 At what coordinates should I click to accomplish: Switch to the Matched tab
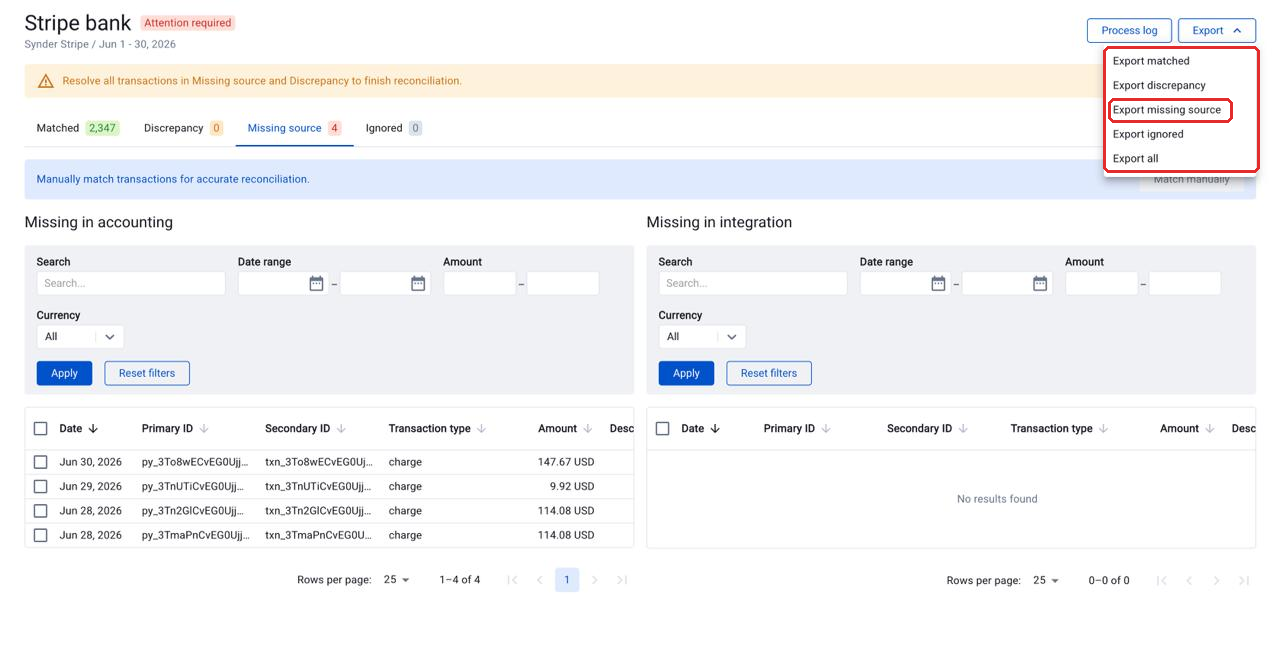[77, 128]
